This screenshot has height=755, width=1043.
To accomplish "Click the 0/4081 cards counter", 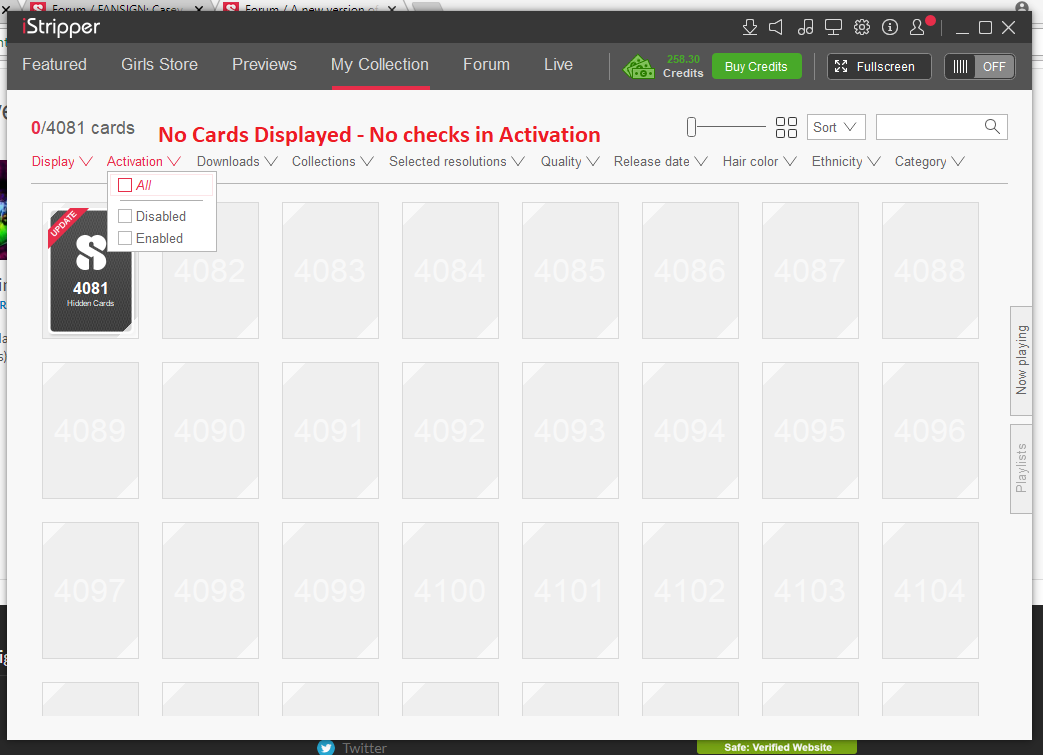I will pyautogui.click(x=83, y=128).
